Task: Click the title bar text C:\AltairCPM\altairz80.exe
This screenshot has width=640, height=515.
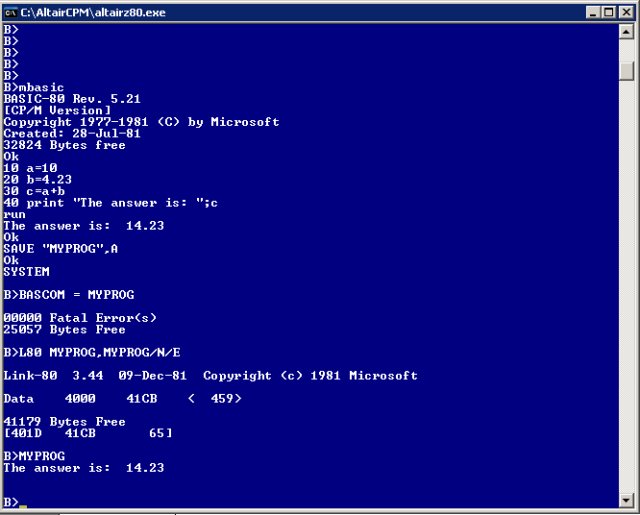Action: click(93, 13)
